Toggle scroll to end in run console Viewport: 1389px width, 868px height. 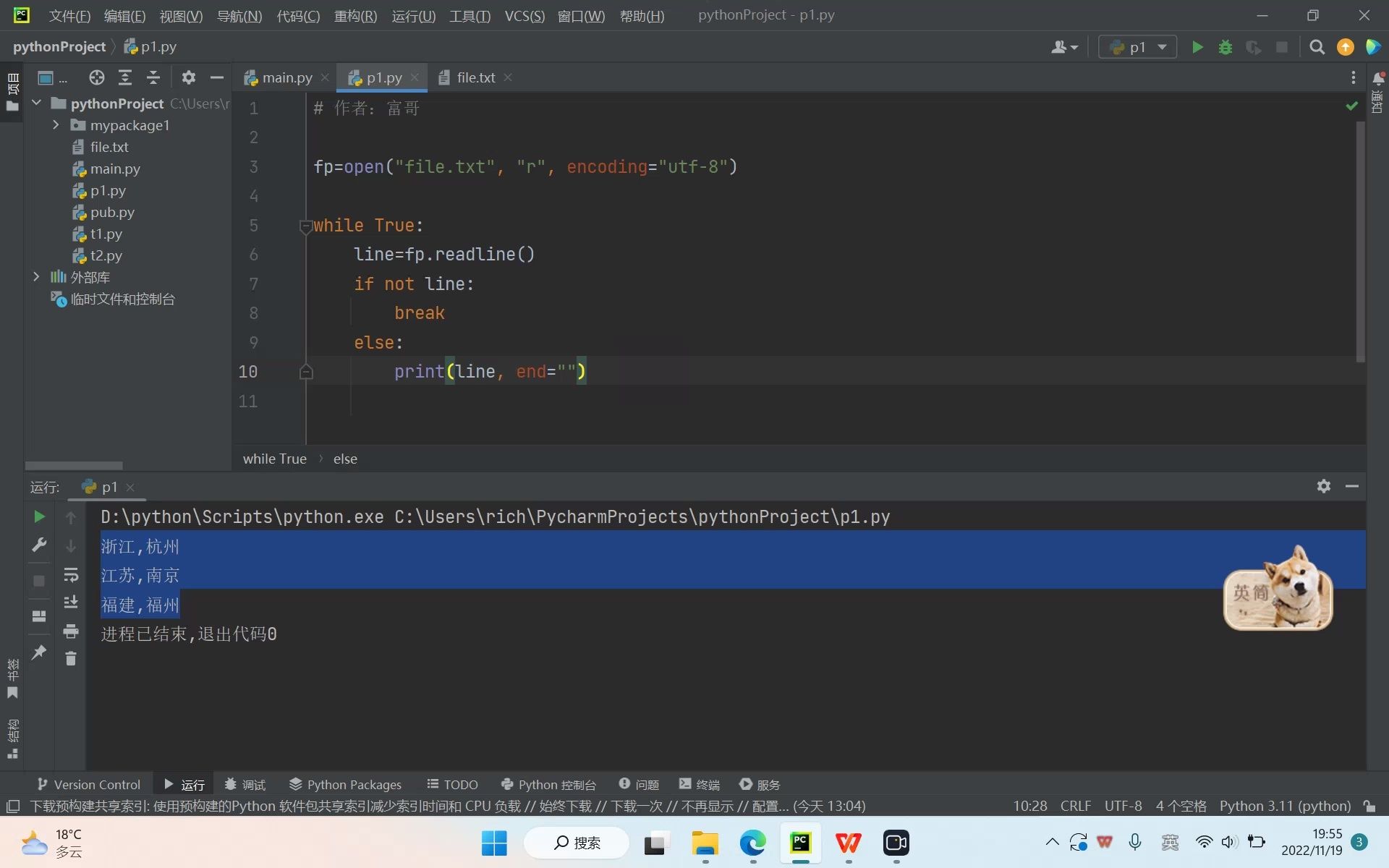click(x=70, y=603)
